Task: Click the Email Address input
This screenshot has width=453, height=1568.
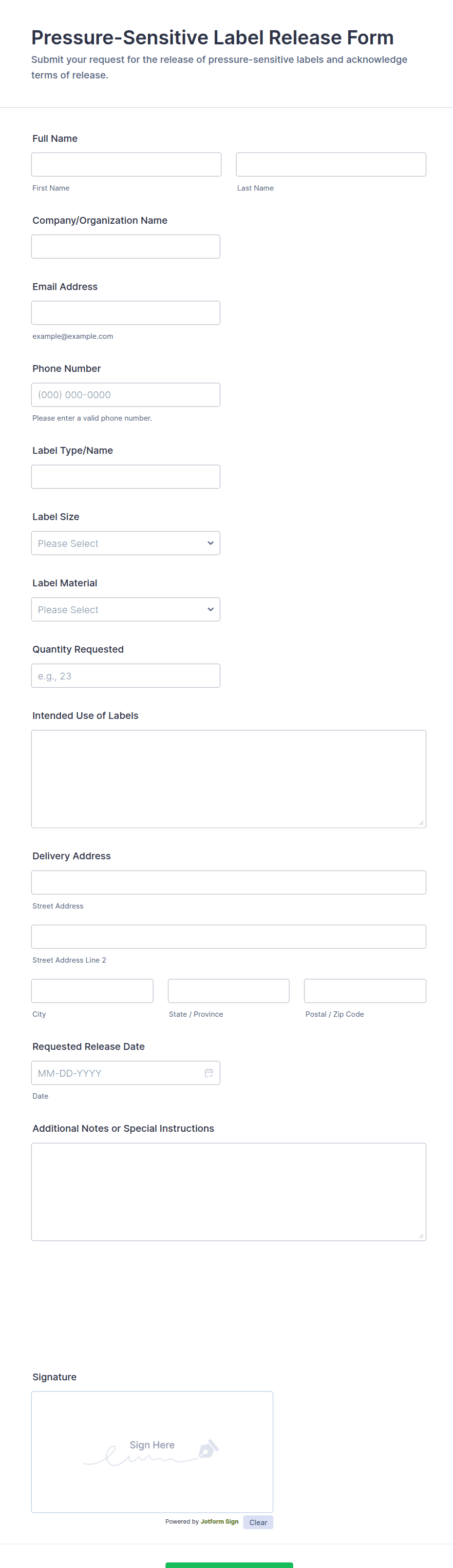Action: coord(125,313)
